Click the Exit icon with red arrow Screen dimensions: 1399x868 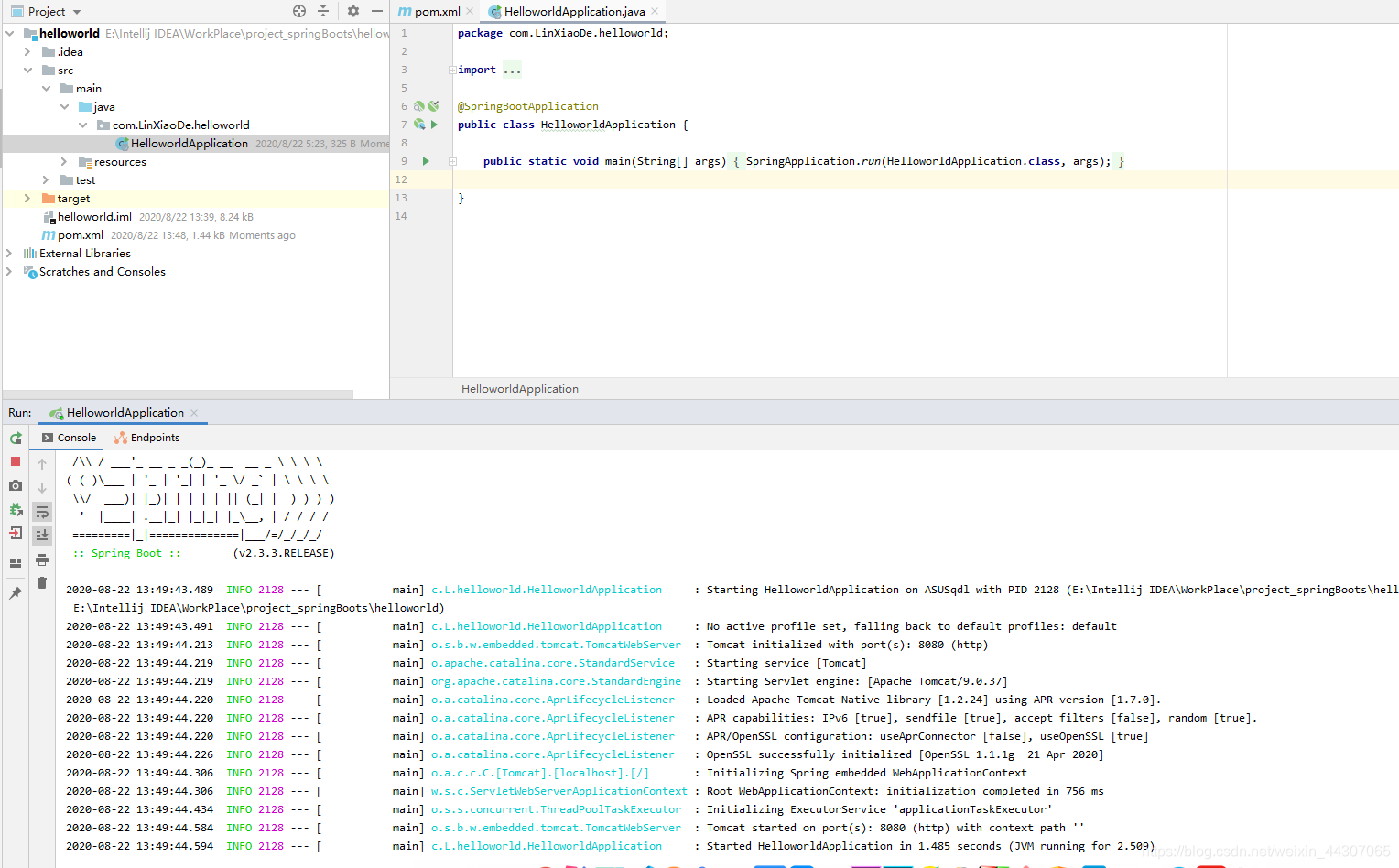point(16,533)
